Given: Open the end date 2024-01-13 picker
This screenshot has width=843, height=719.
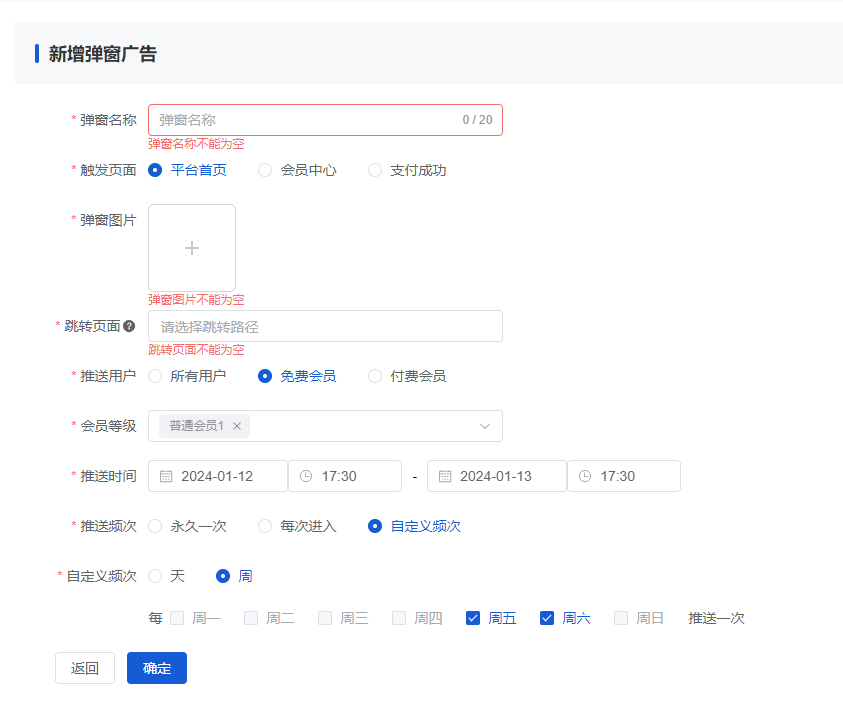Looking at the screenshot, I should pos(497,476).
